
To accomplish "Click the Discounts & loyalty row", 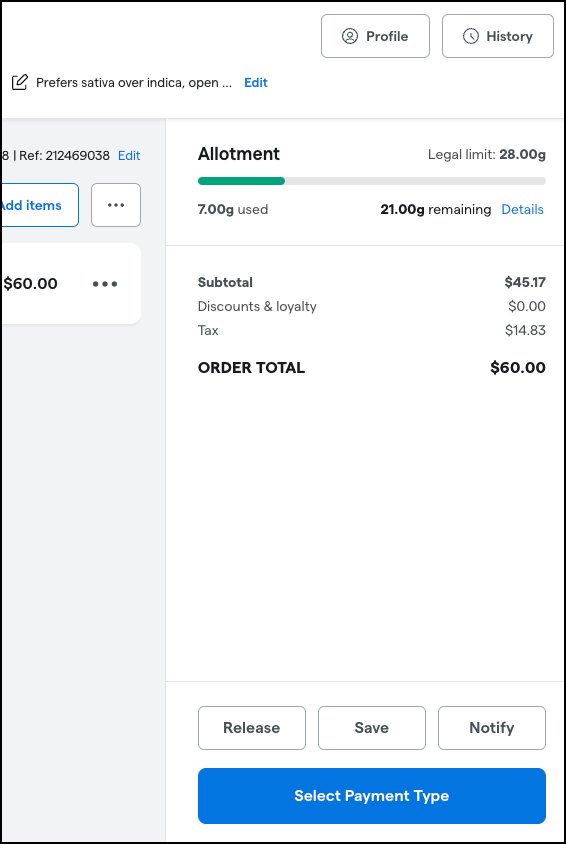I will coord(372,306).
